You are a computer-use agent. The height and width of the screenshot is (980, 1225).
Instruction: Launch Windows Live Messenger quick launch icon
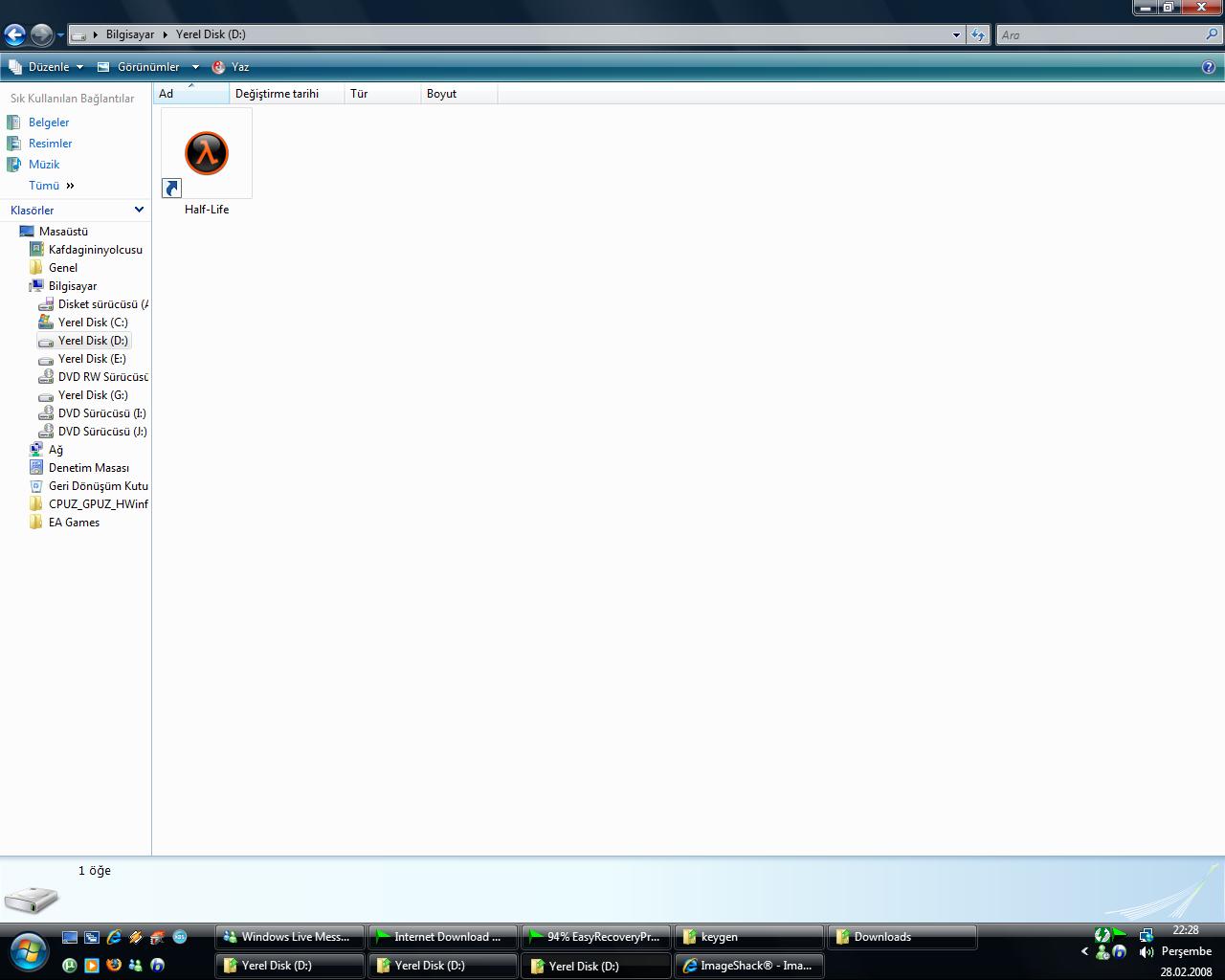135,965
